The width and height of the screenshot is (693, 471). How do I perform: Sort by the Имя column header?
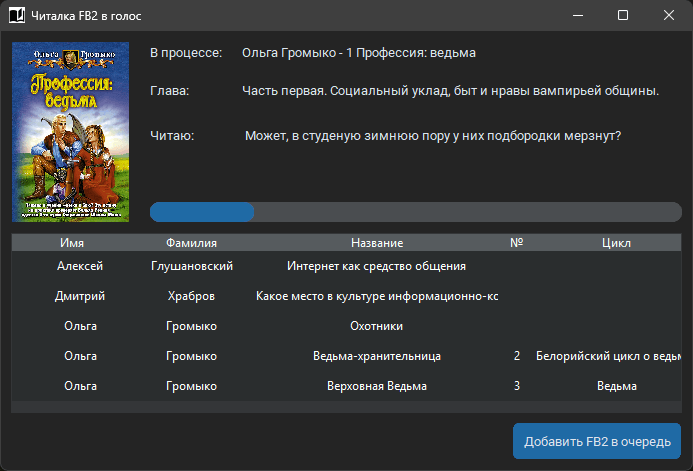72,243
